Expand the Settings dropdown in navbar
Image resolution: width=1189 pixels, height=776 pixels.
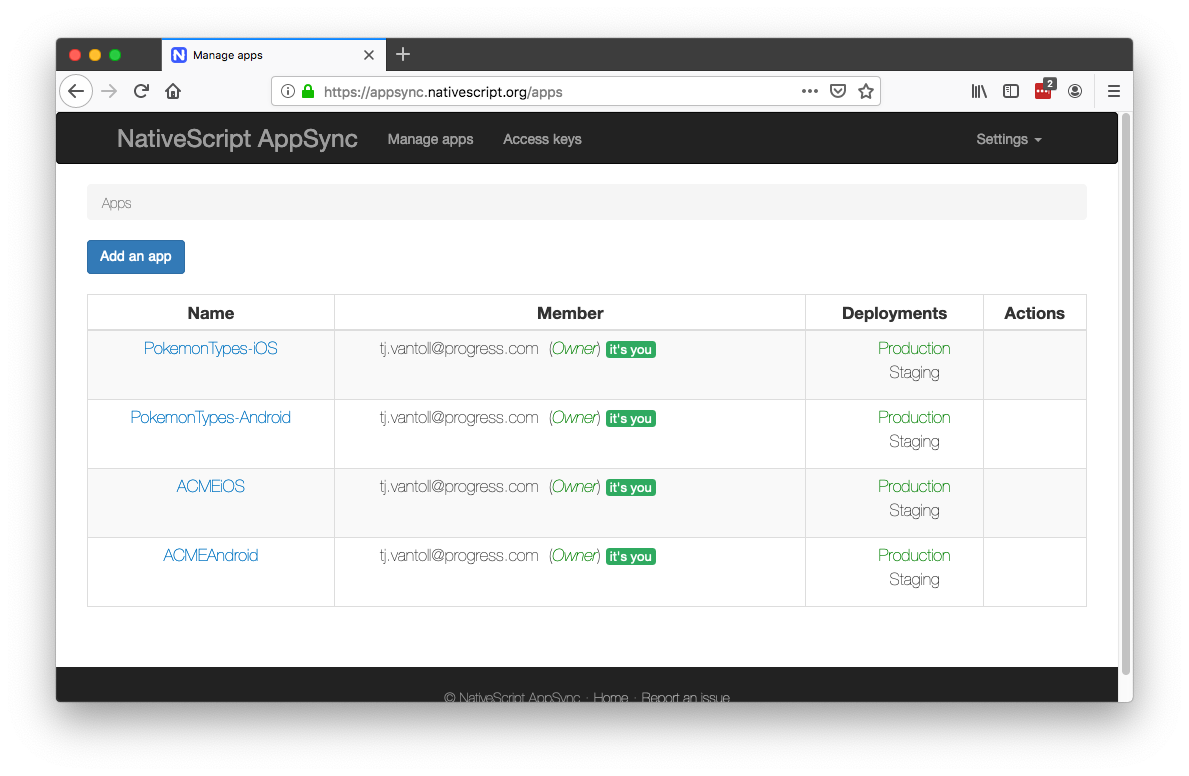click(x=1008, y=139)
